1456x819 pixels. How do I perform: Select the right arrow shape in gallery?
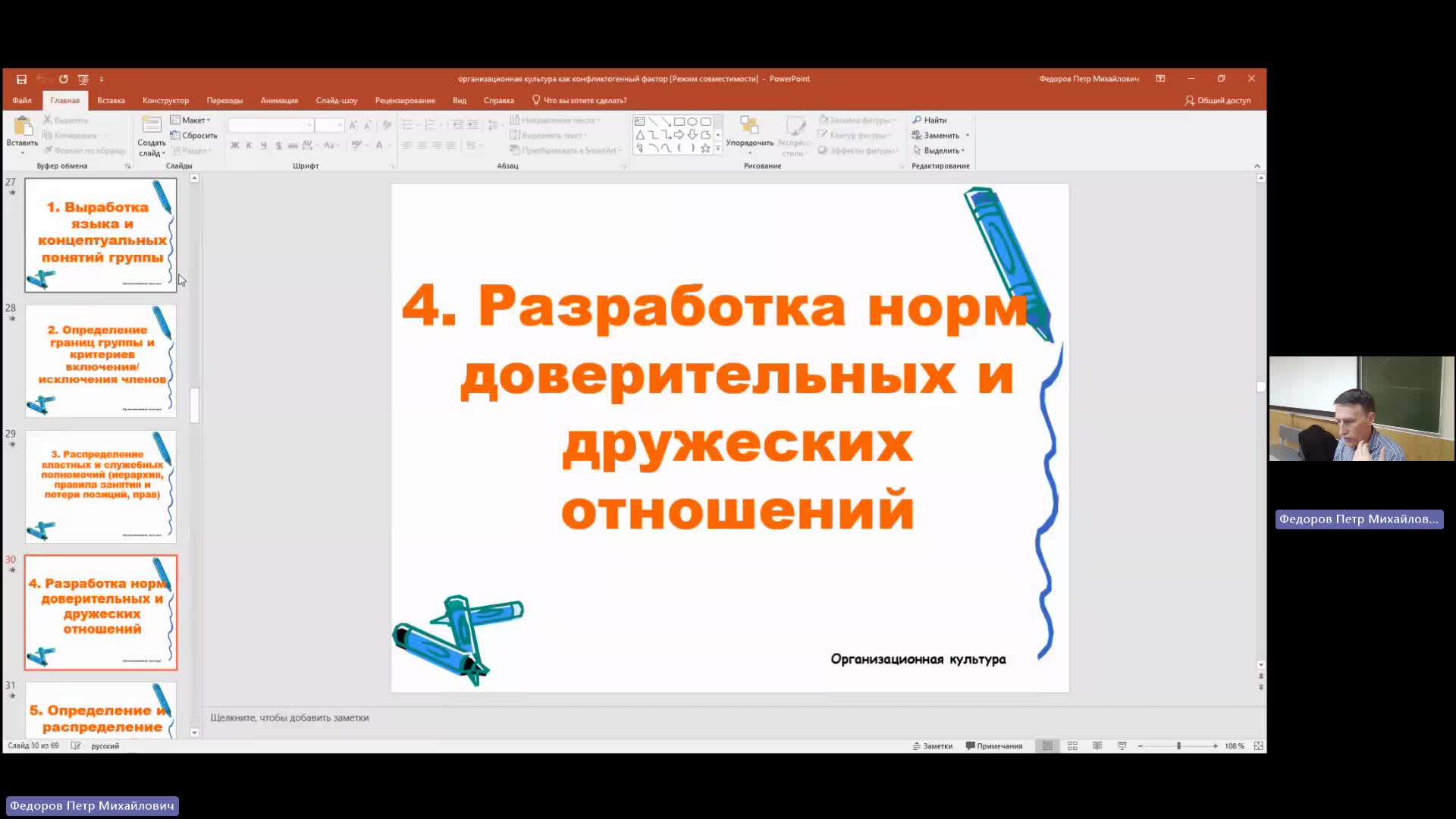click(x=679, y=134)
